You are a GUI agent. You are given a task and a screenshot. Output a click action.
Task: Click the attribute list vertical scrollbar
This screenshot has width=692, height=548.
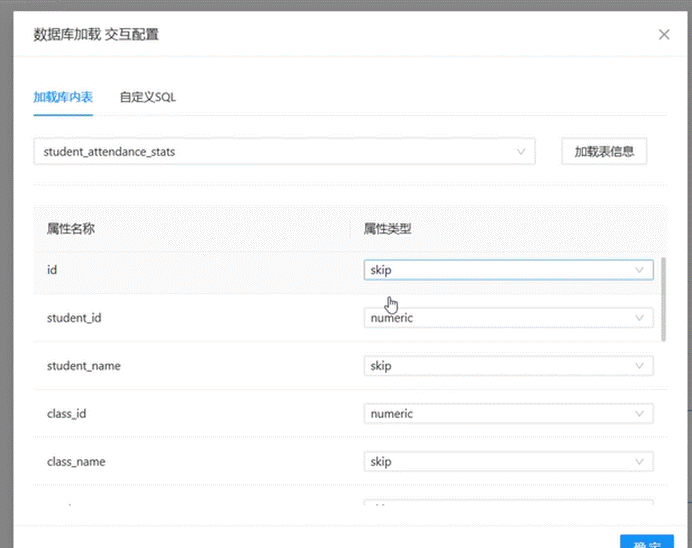point(663,299)
